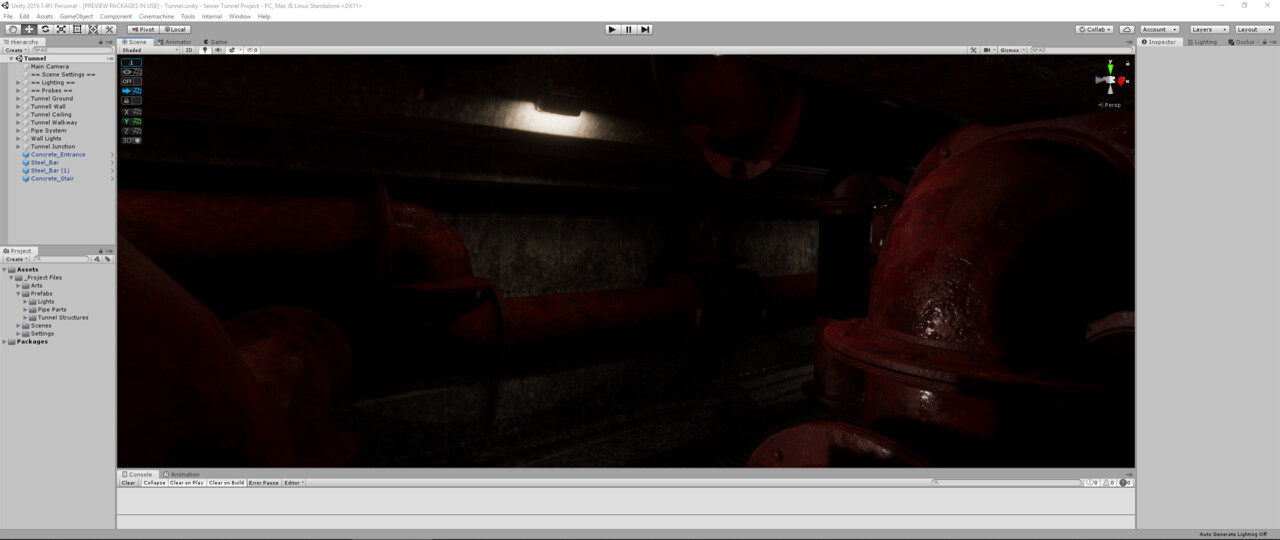Open the cloud services button
Image resolution: width=1280 pixels, height=540 pixels.
click(1127, 29)
